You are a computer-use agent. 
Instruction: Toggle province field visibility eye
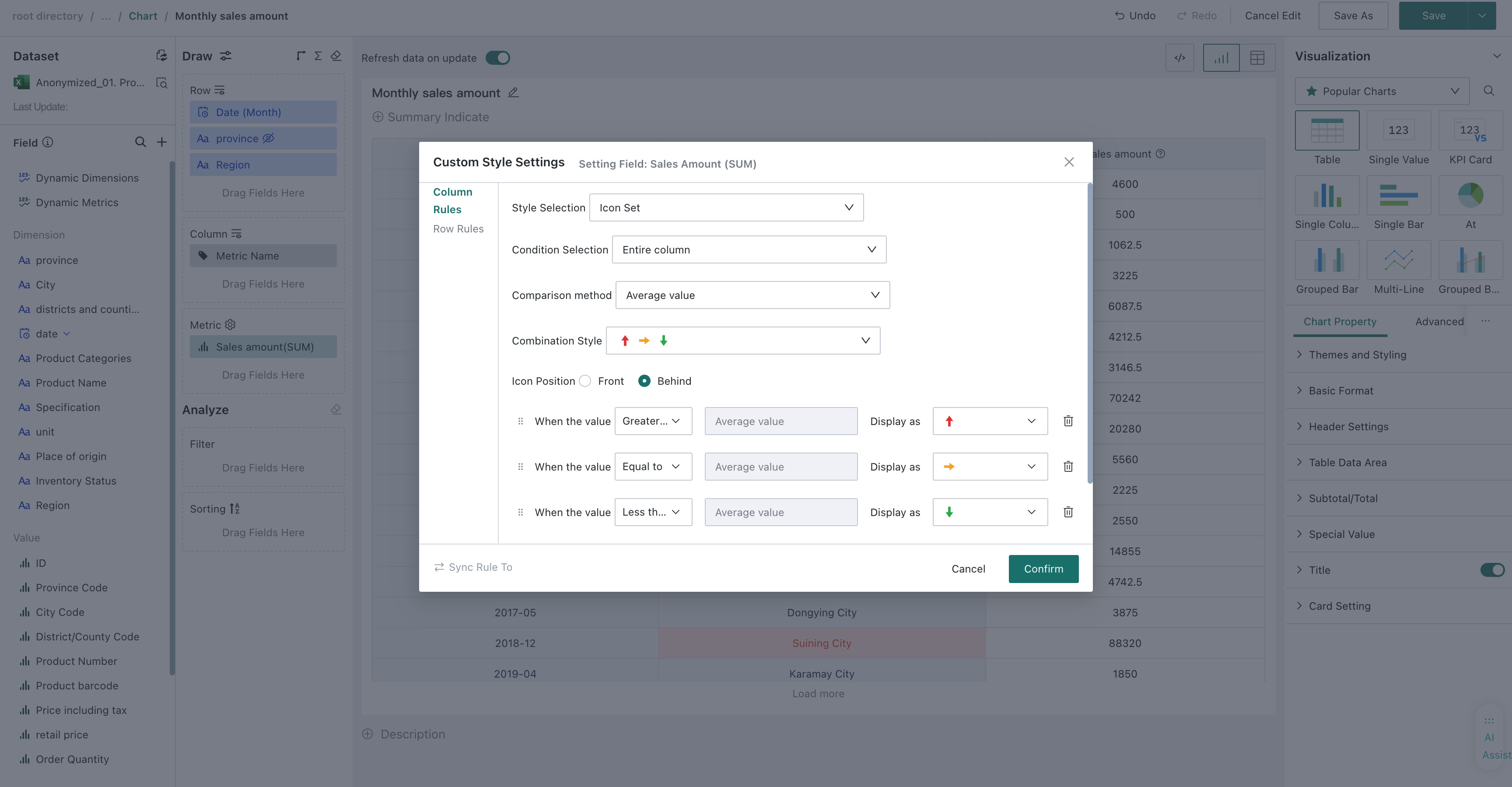coord(268,139)
